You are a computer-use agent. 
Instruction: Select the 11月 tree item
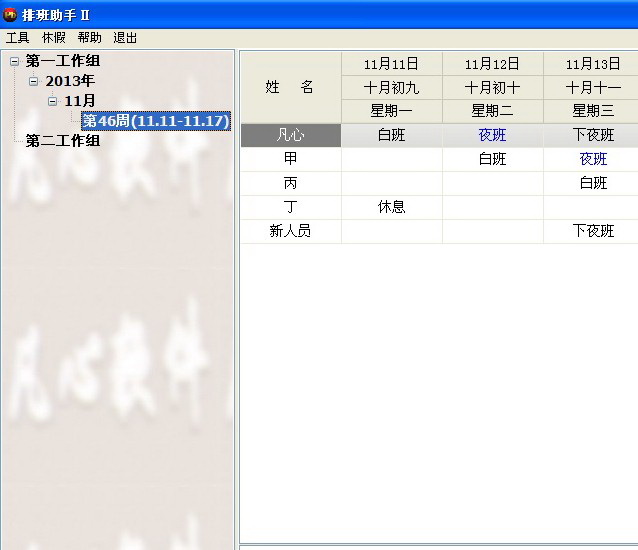80,101
